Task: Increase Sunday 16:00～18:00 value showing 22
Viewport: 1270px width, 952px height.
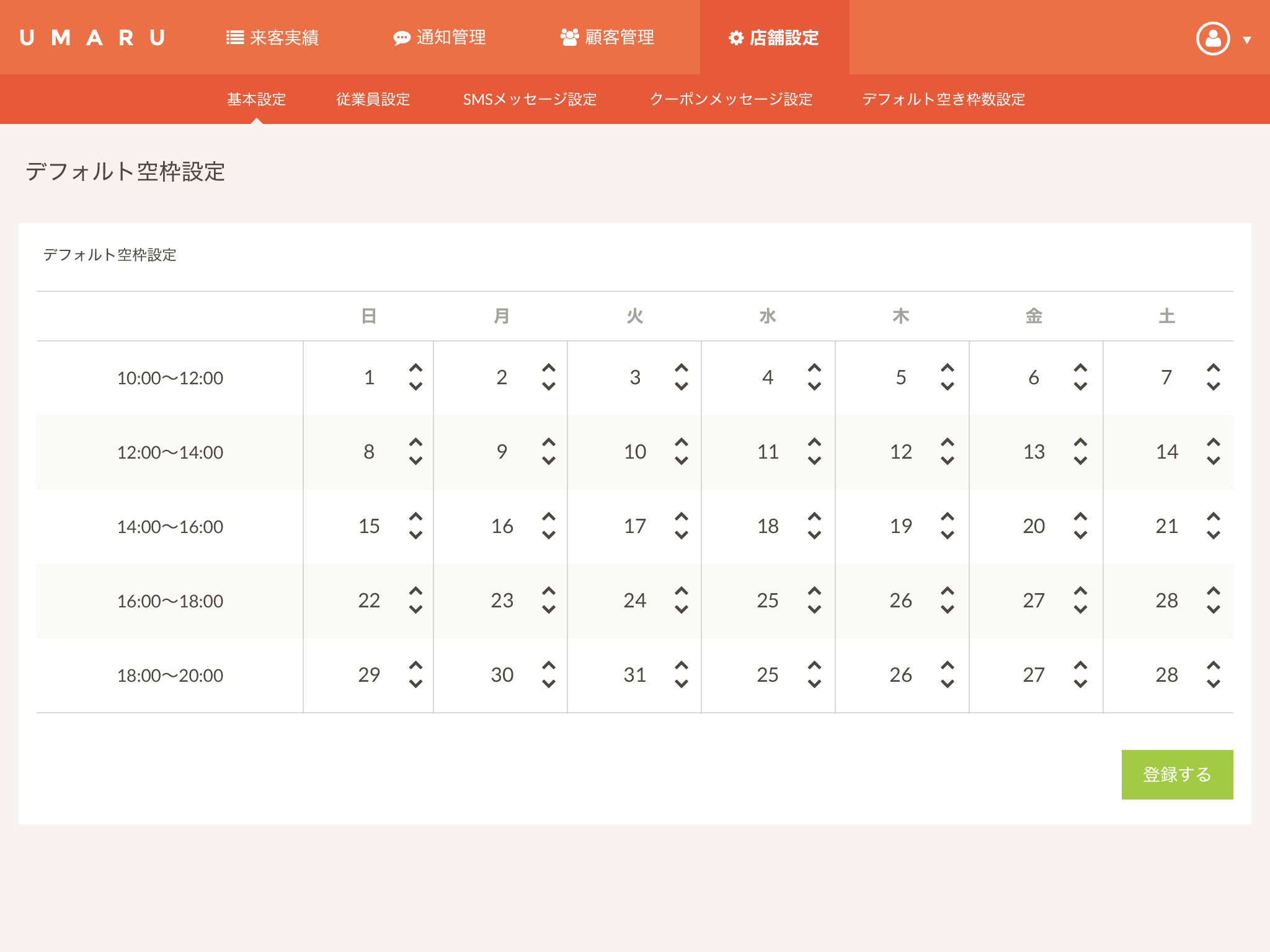Action: click(x=415, y=591)
